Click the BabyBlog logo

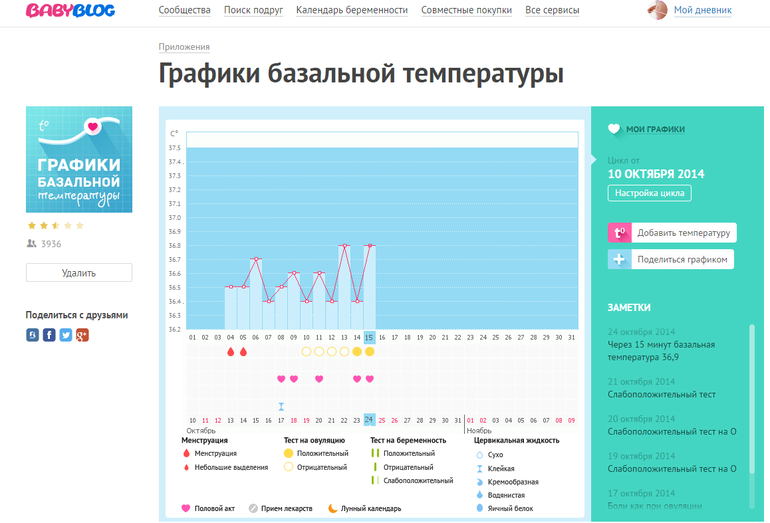(70, 10)
